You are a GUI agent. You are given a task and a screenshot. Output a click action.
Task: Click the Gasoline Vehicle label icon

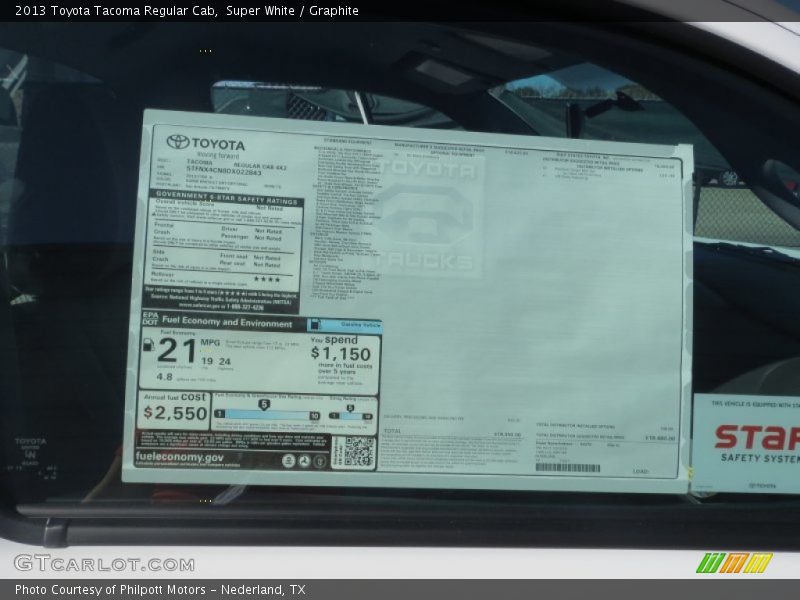point(315,324)
